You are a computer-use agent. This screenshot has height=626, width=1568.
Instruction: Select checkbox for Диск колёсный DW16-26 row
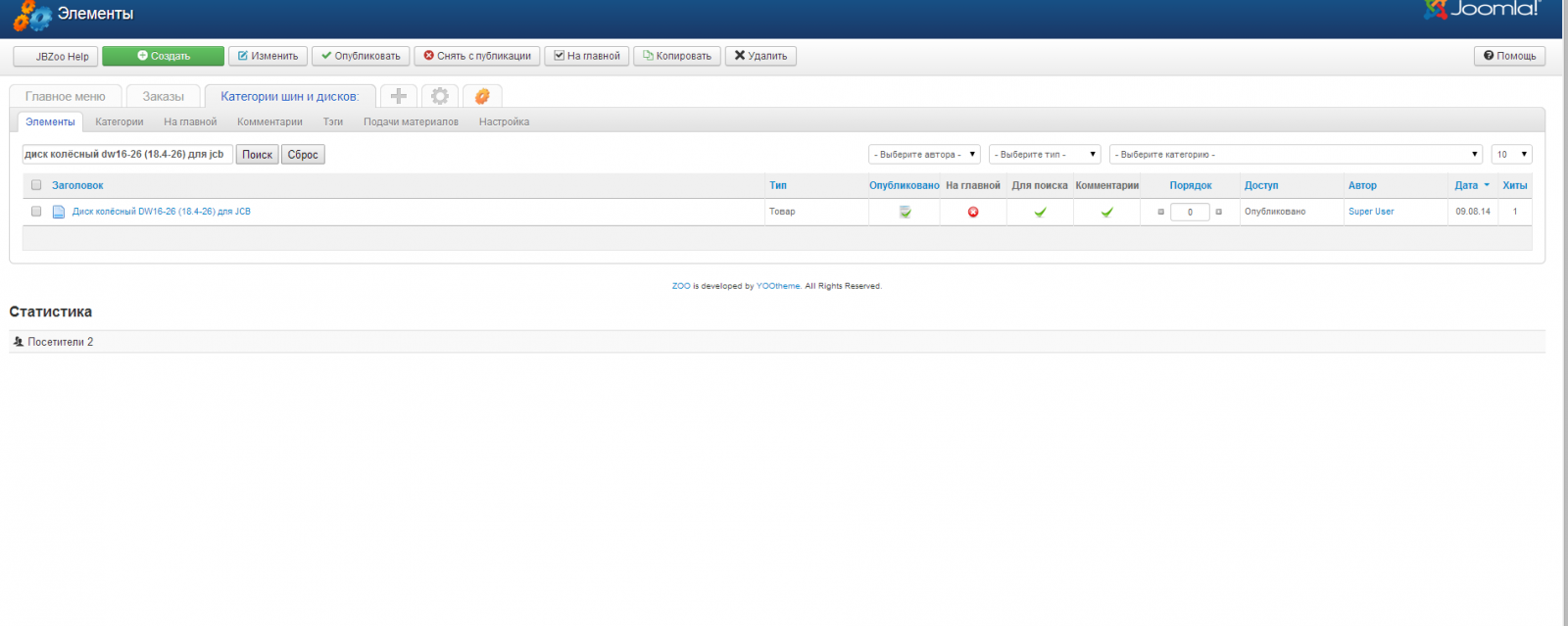pyautogui.click(x=36, y=212)
